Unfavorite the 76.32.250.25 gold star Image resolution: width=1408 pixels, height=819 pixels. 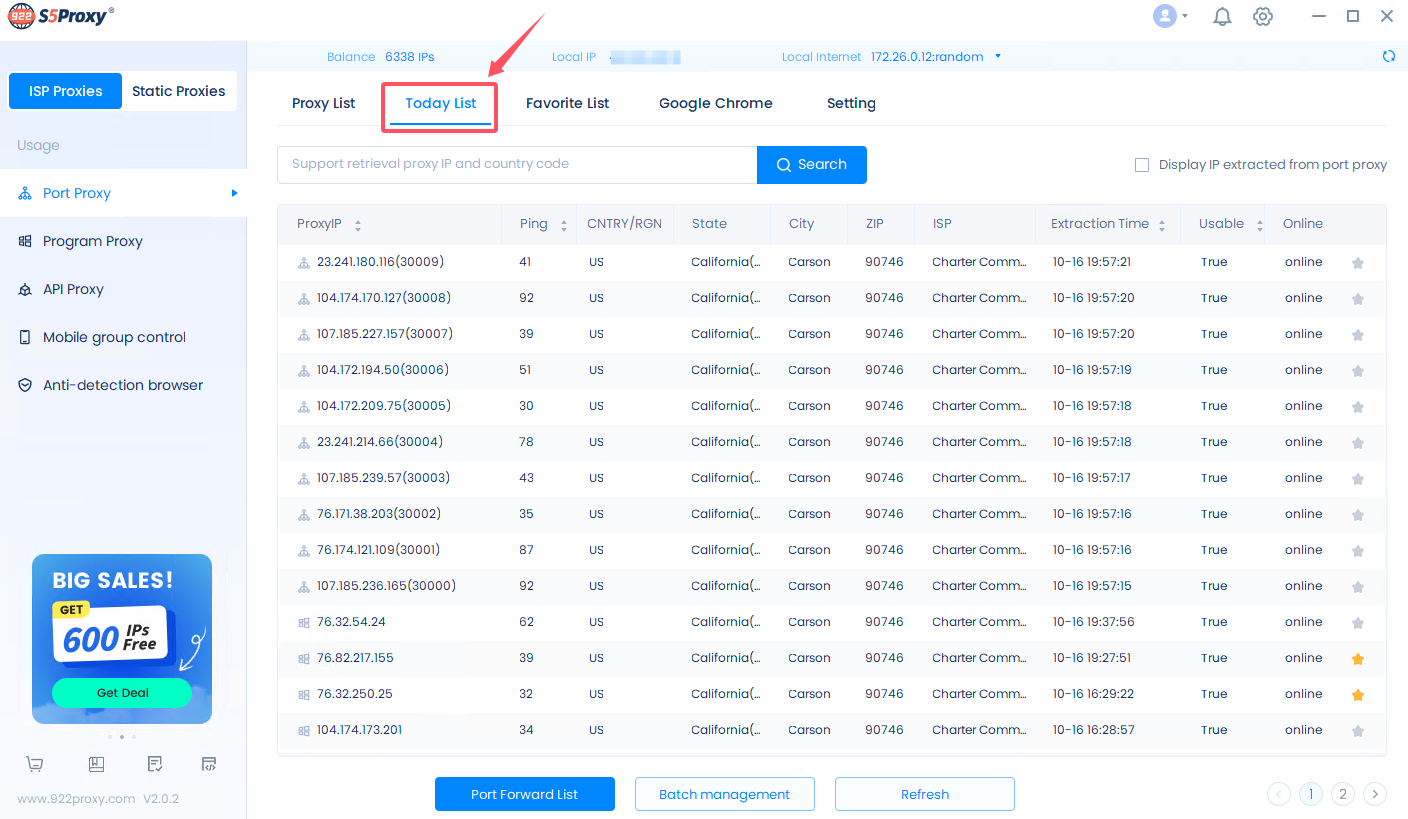(x=1357, y=695)
